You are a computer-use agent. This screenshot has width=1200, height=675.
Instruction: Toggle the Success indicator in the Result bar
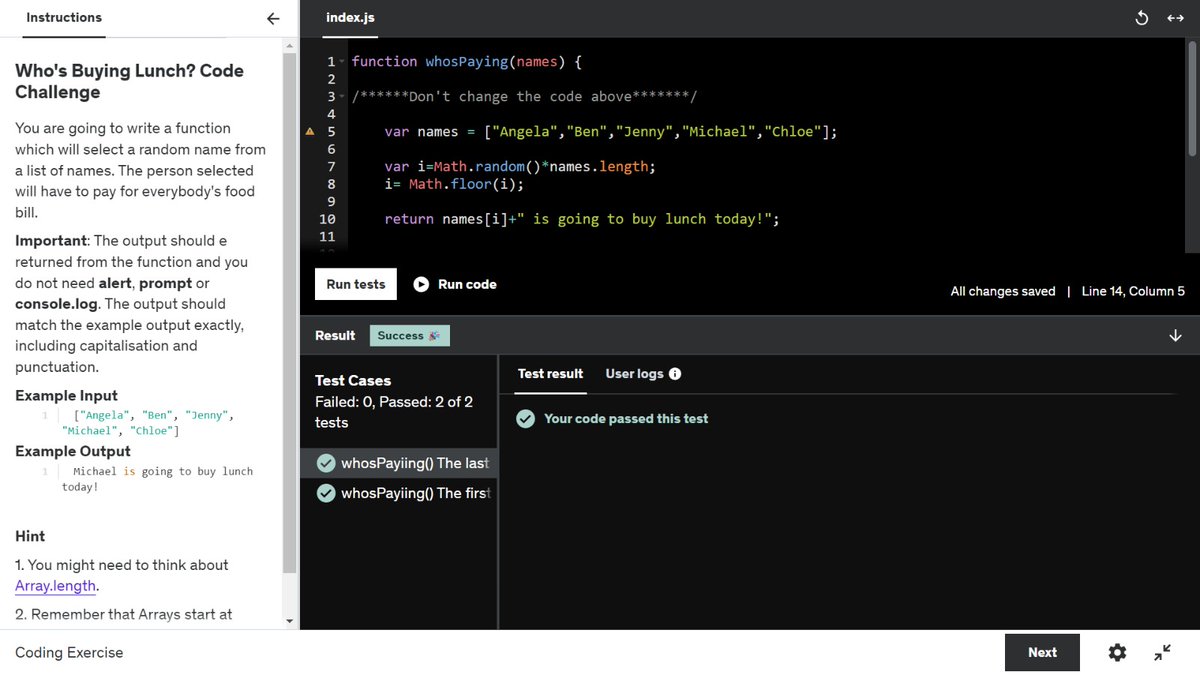point(409,335)
